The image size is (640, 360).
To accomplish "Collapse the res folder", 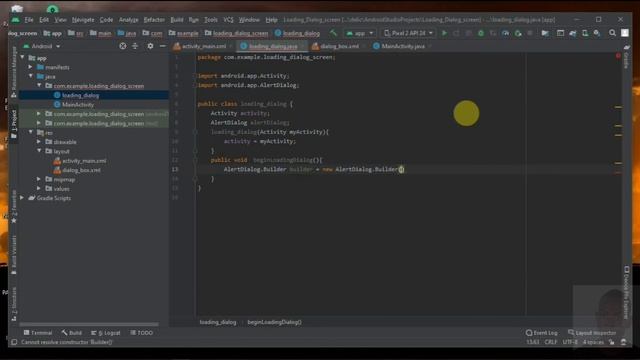I will (x=31, y=132).
